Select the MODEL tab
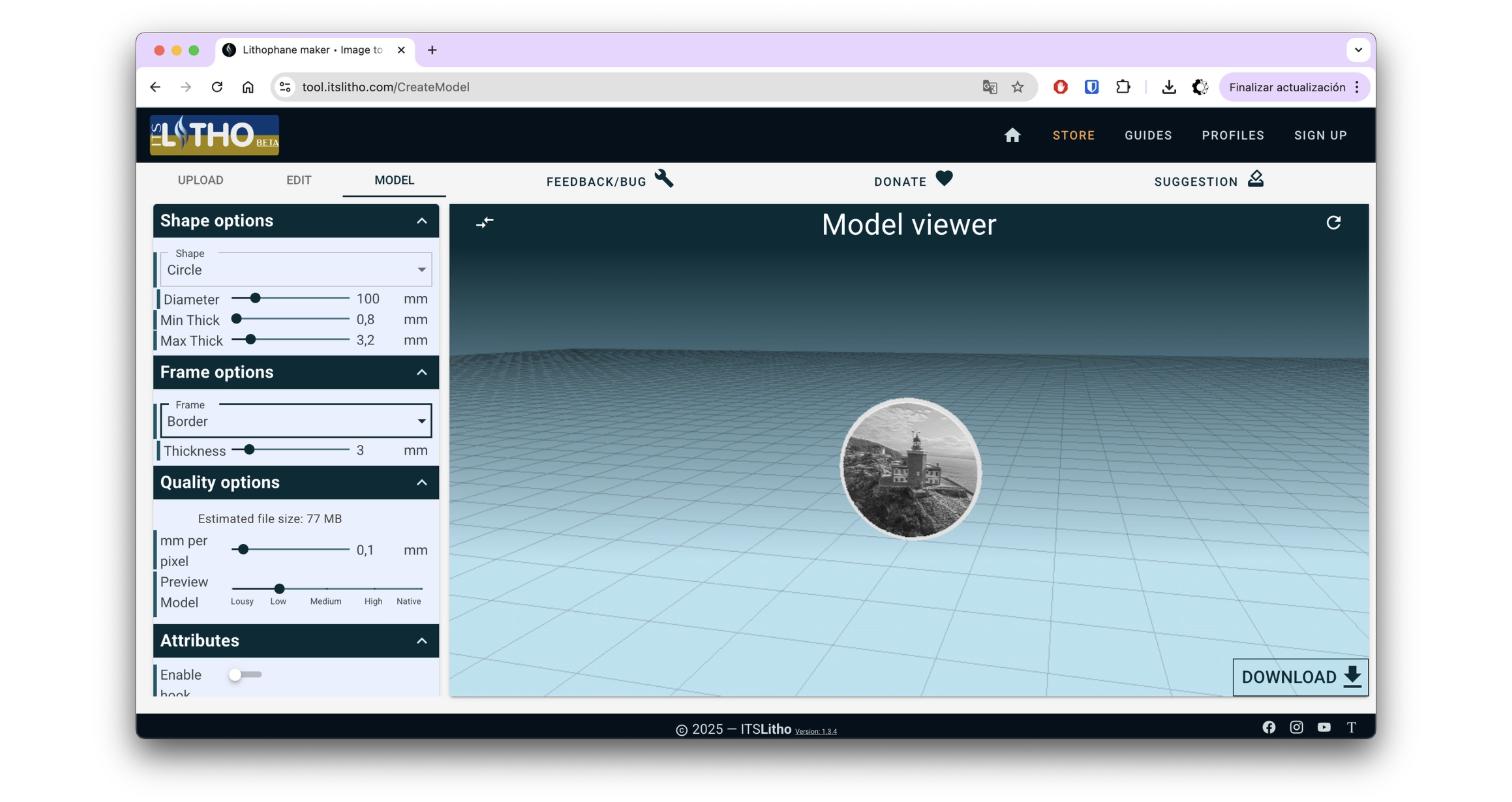This screenshot has width=1512, height=802. point(394,180)
